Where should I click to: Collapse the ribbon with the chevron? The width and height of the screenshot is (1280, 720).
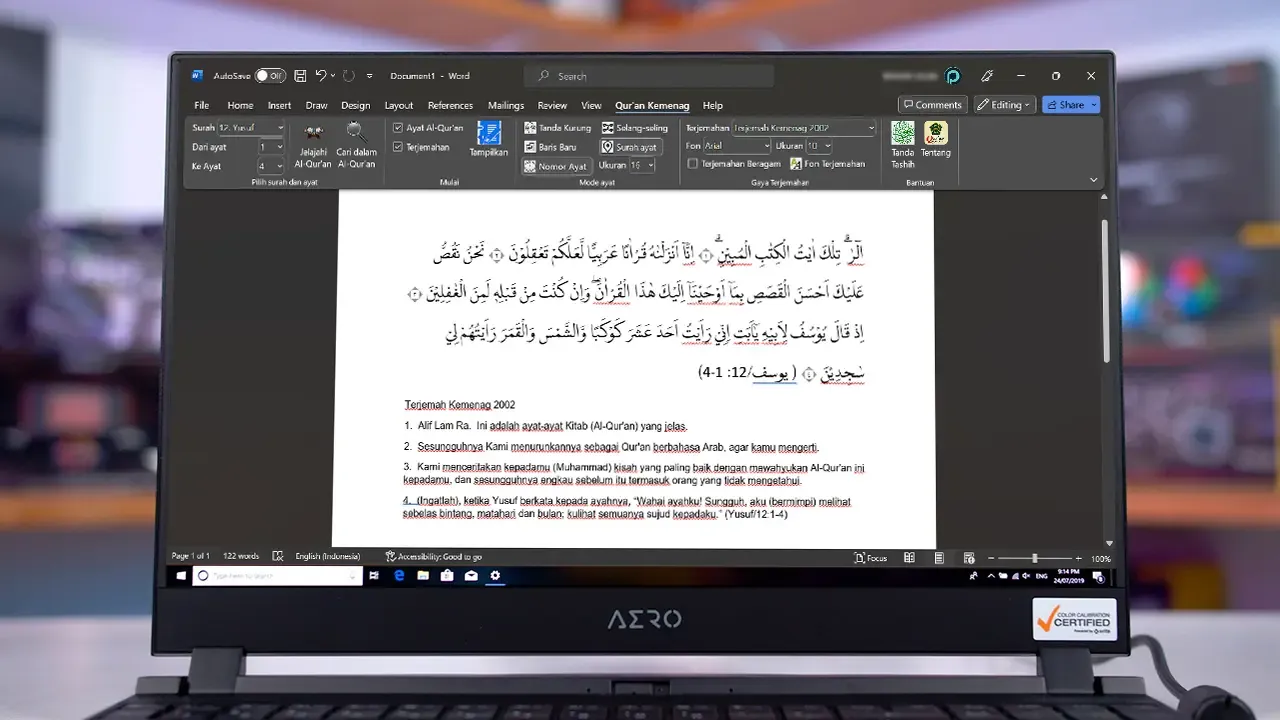coord(1093,181)
